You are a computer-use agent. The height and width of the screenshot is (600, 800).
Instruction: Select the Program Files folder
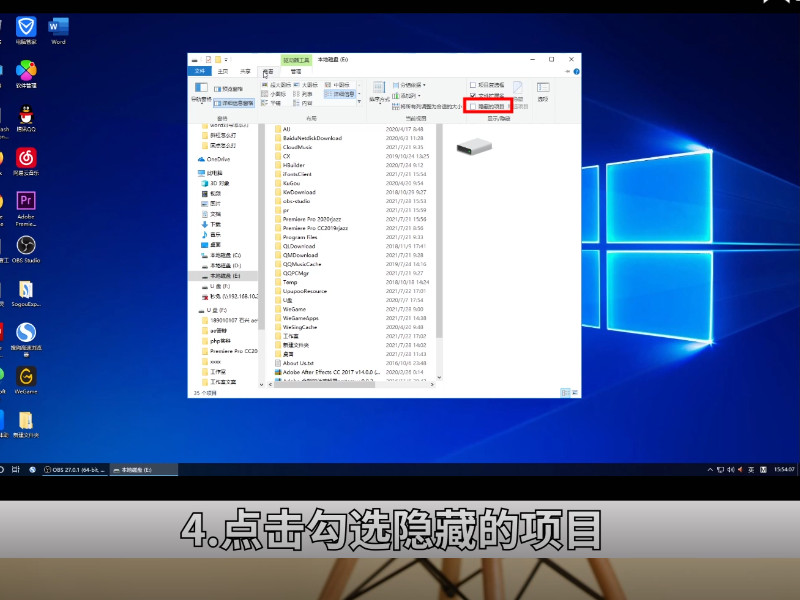pos(296,237)
